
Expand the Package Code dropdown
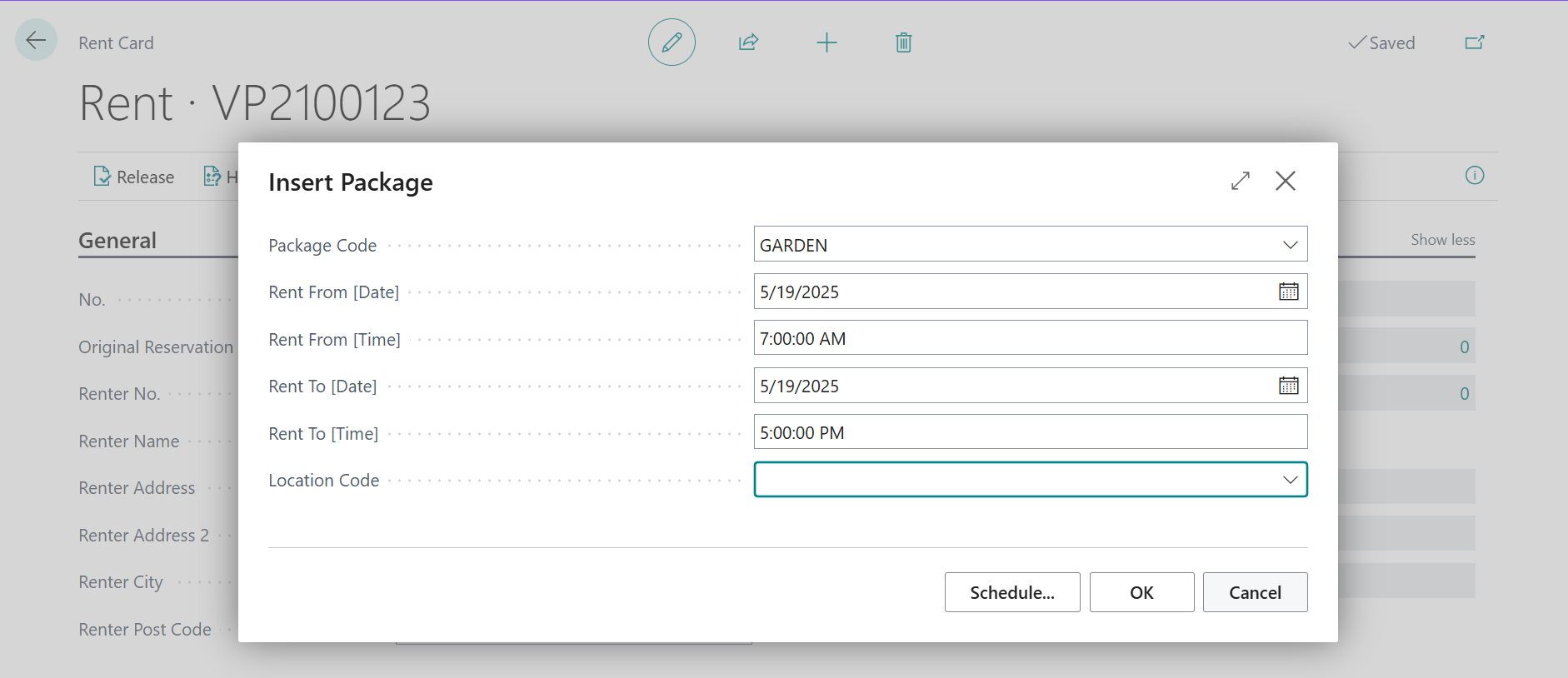1290,245
